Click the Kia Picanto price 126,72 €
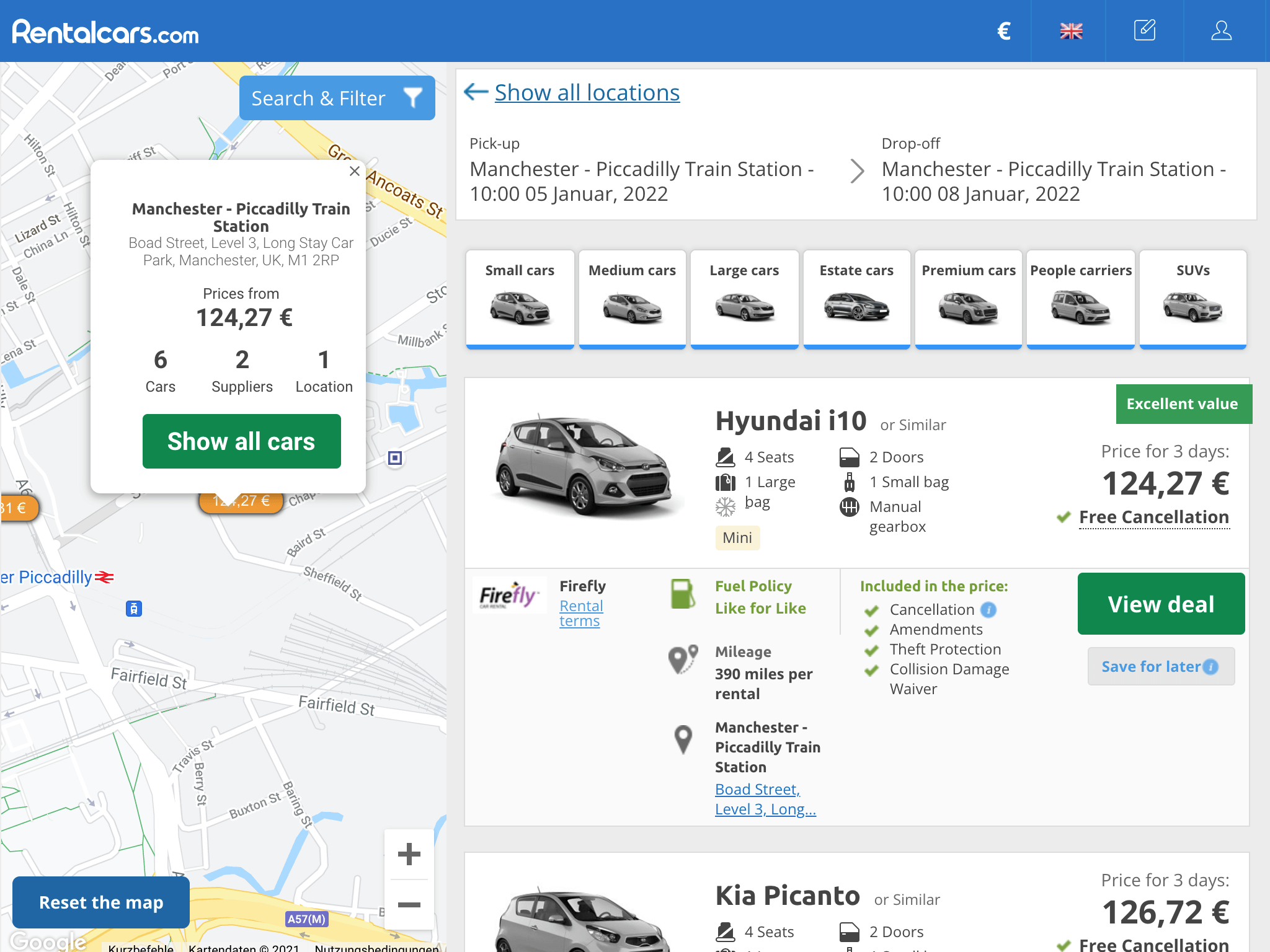 tap(1165, 912)
